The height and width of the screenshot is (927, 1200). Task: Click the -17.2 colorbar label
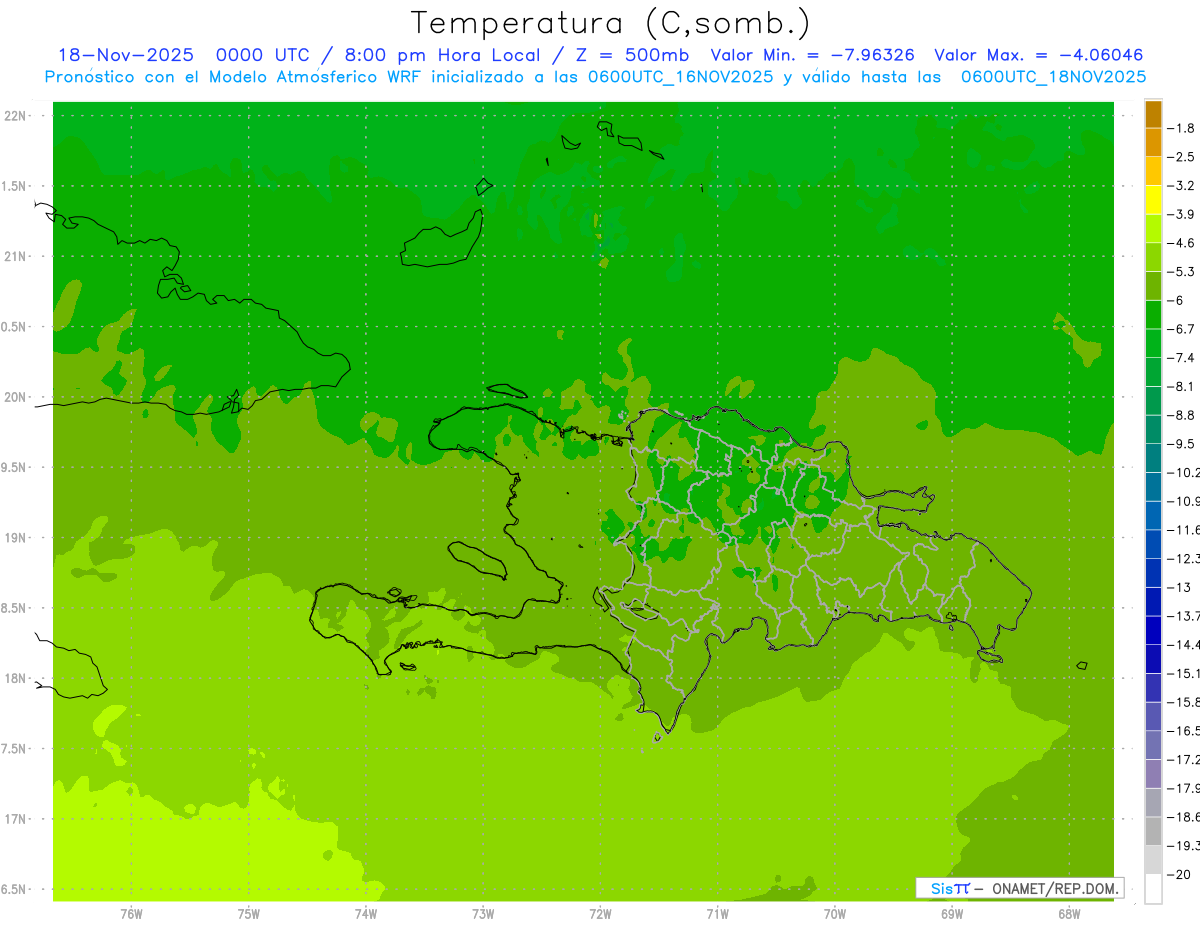1184,760
